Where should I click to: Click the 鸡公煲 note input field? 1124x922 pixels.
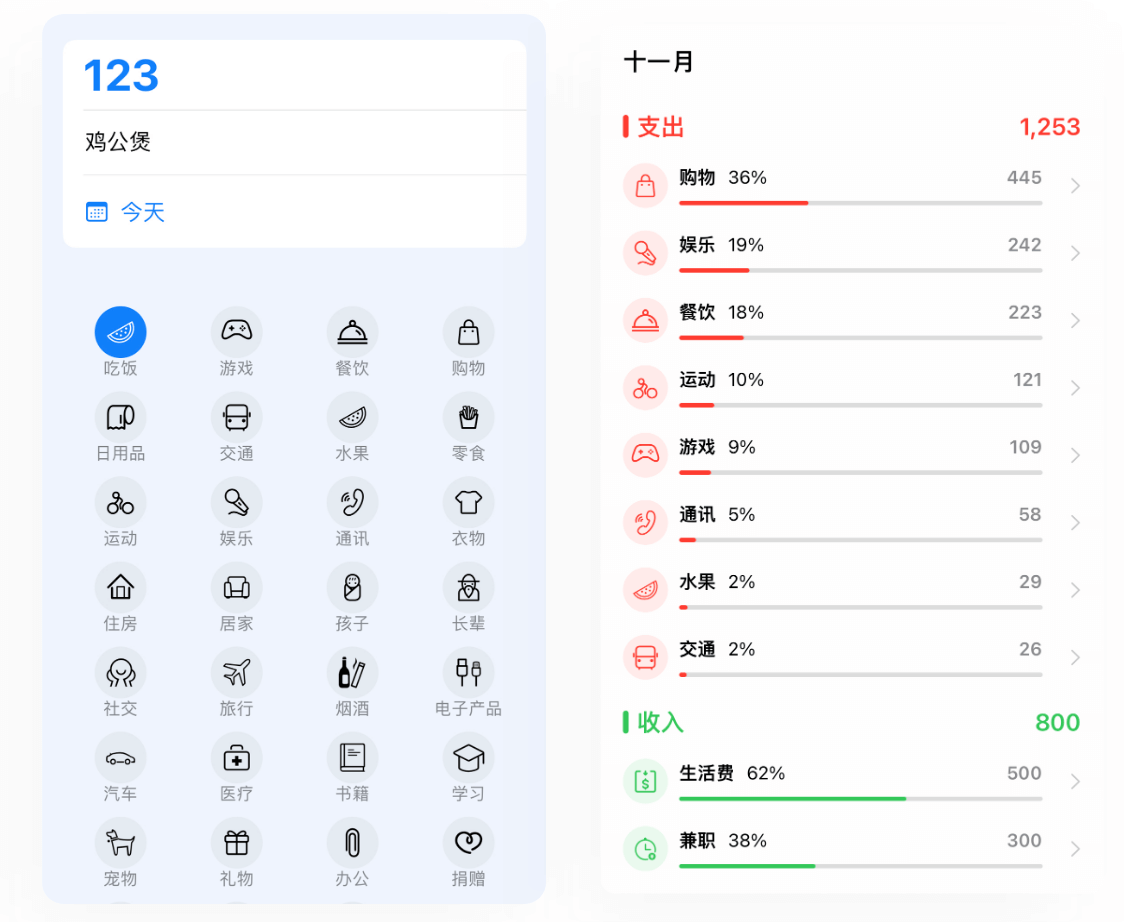(300, 142)
